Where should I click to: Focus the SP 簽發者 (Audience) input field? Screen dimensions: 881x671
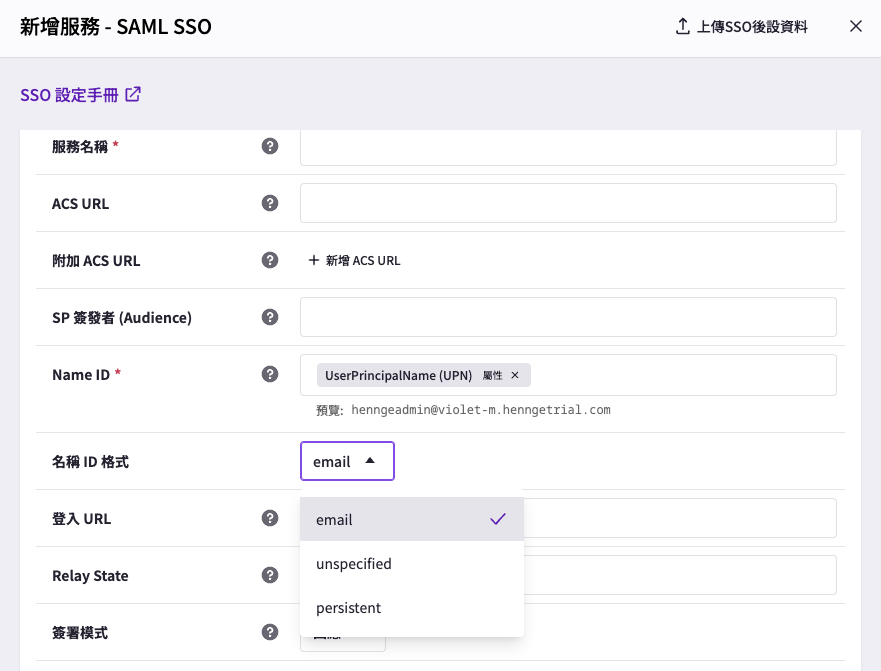[568, 317]
